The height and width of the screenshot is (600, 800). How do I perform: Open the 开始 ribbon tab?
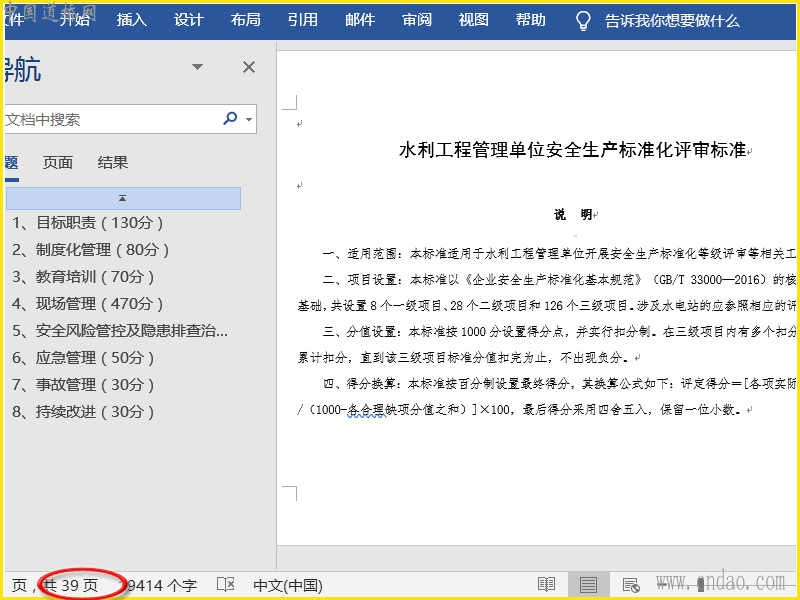(x=74, y=20)
